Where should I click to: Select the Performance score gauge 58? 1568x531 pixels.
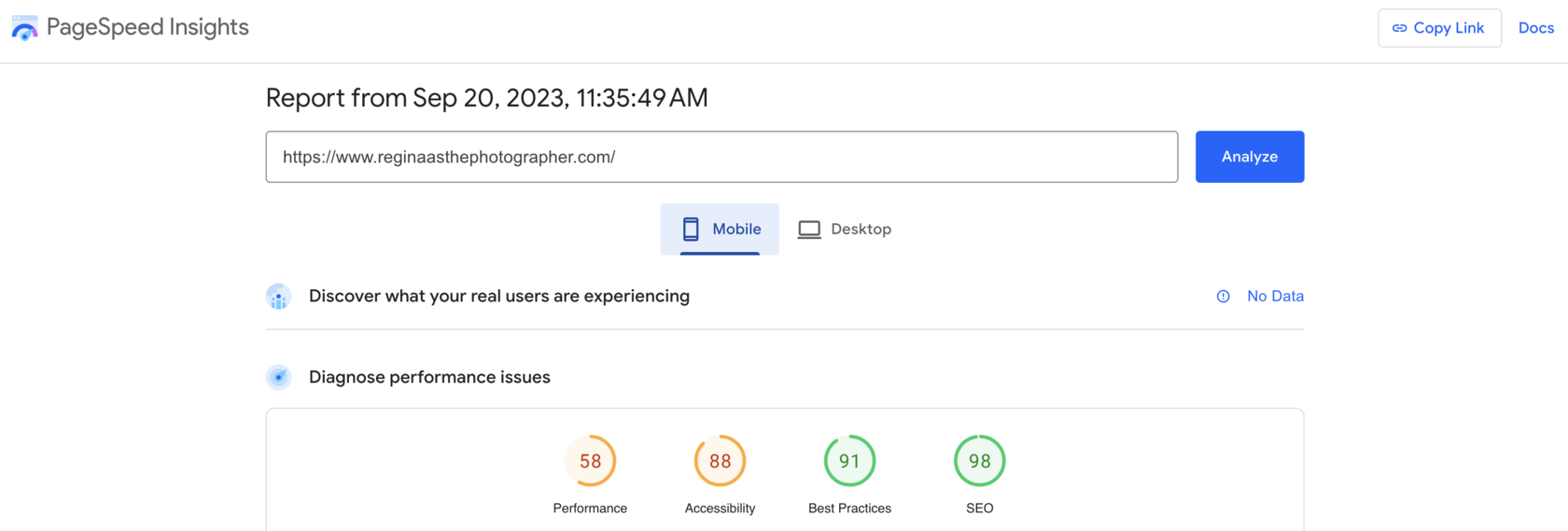click(x=590, y=461)
